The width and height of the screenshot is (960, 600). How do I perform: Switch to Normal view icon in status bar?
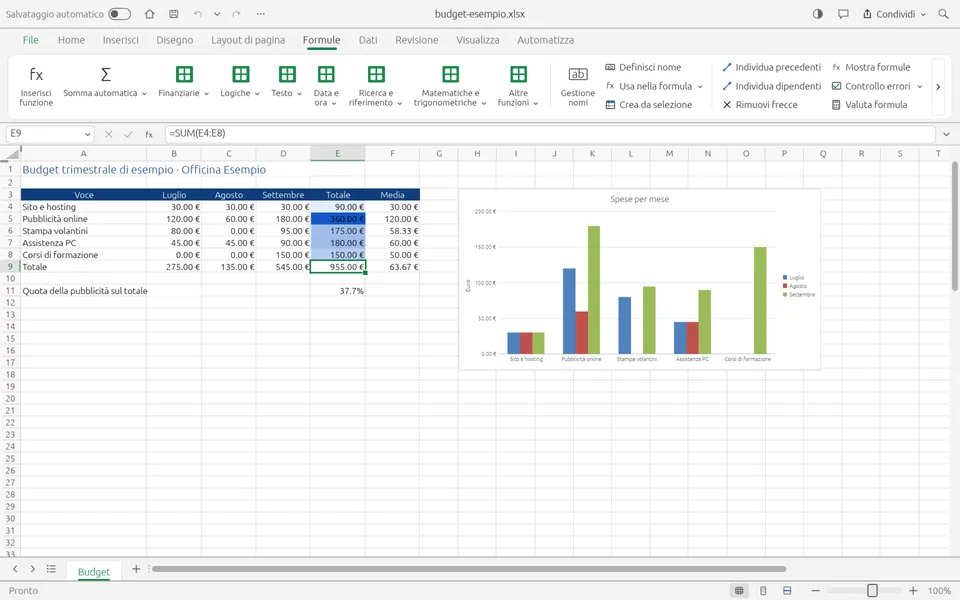tap(739, 591)
